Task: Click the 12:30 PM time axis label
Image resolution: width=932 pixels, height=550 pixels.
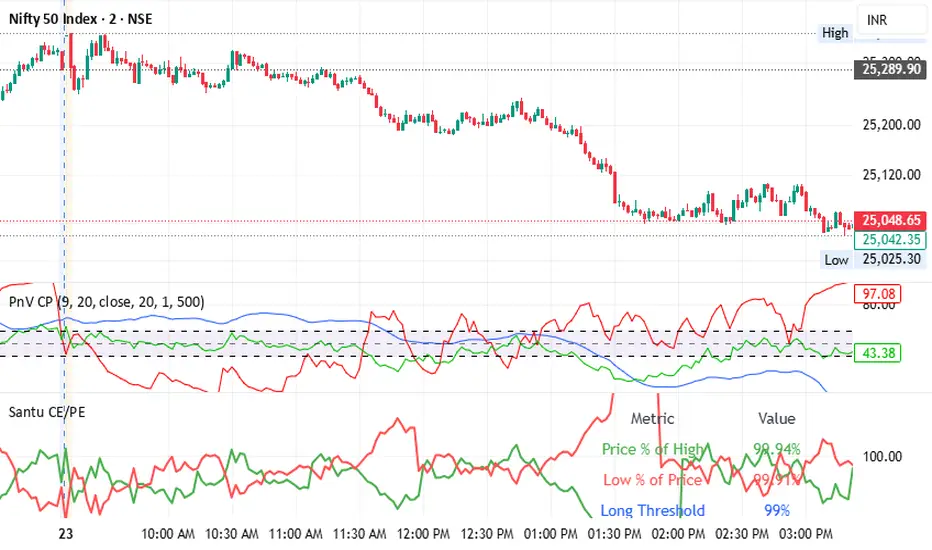Action: coord(487,533)
